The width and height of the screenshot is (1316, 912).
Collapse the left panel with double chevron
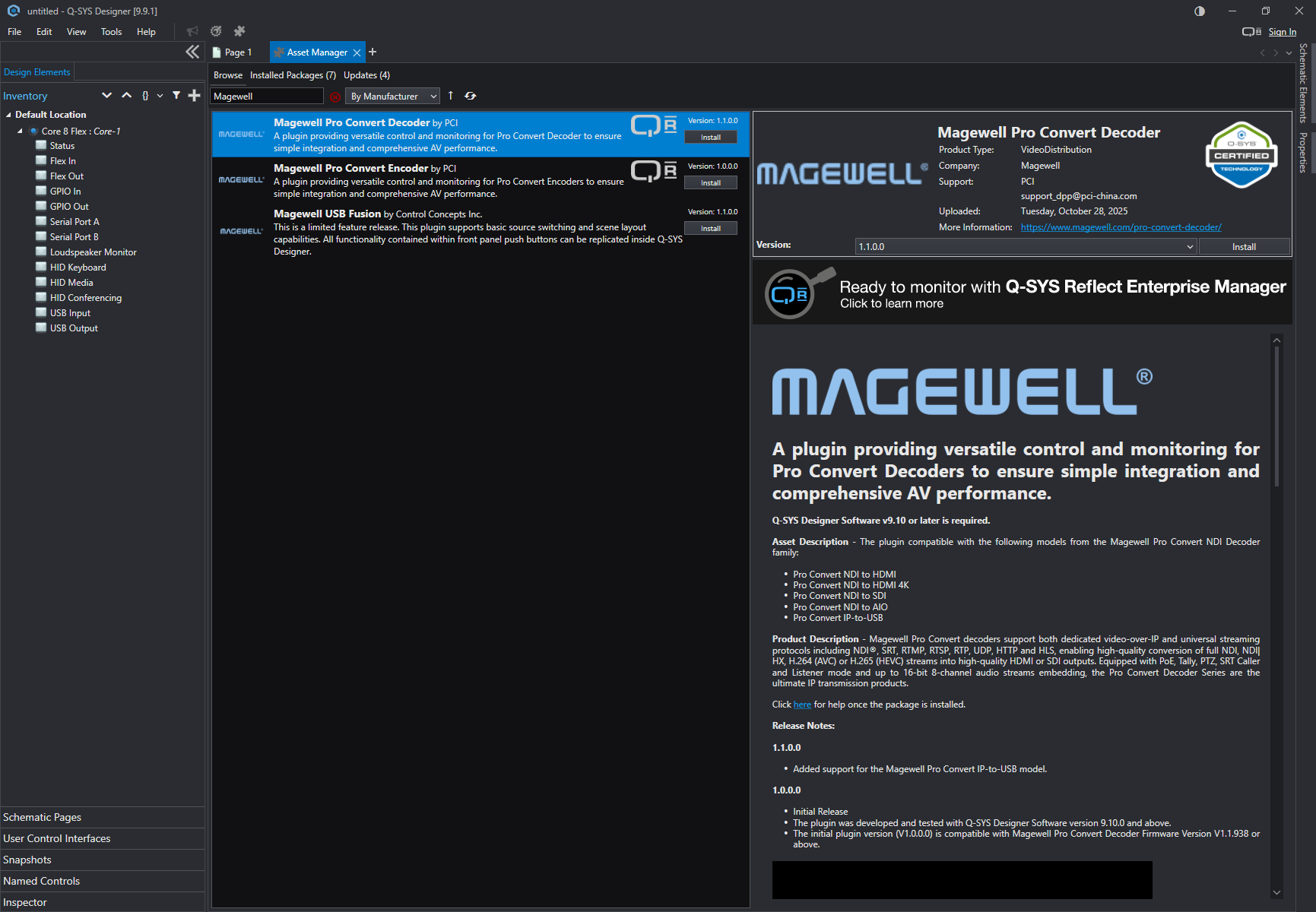click(x=192, y=52)
